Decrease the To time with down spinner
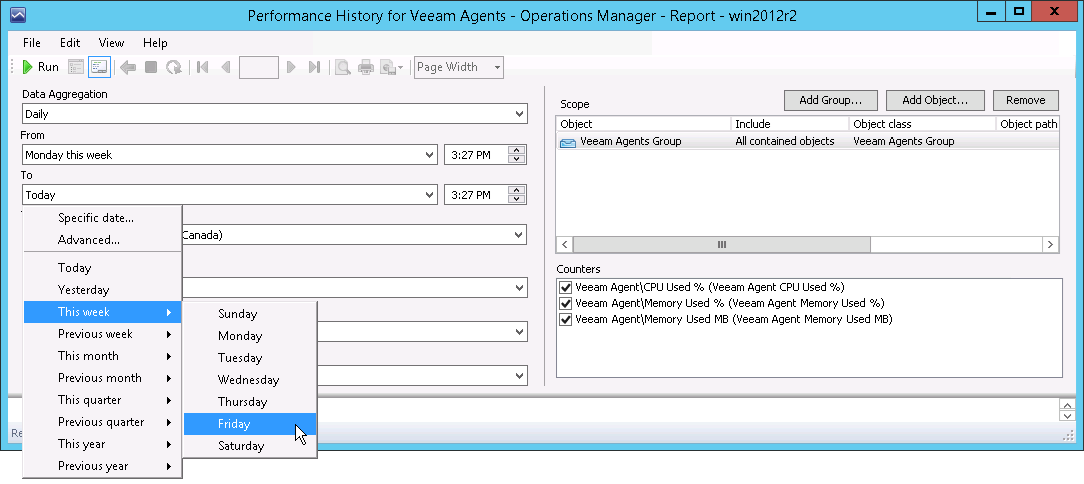 pyautogui.click(x=517, y=200)
